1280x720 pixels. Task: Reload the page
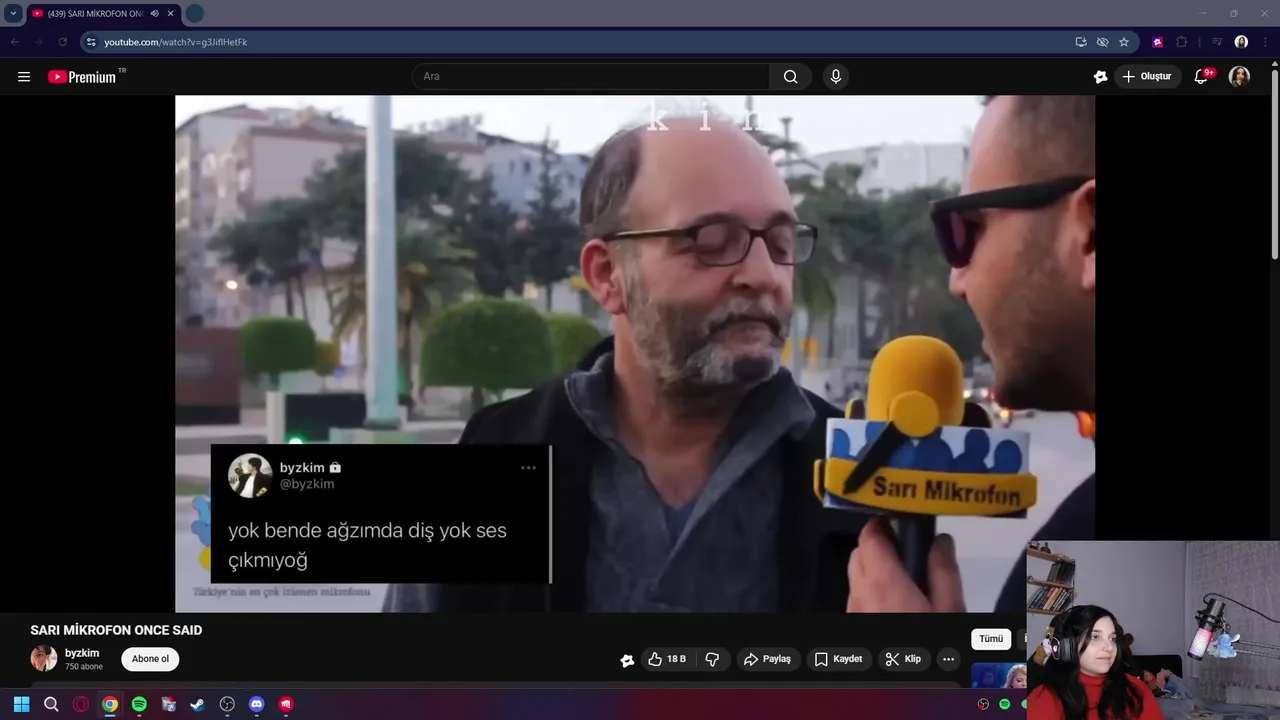(62, 42)
